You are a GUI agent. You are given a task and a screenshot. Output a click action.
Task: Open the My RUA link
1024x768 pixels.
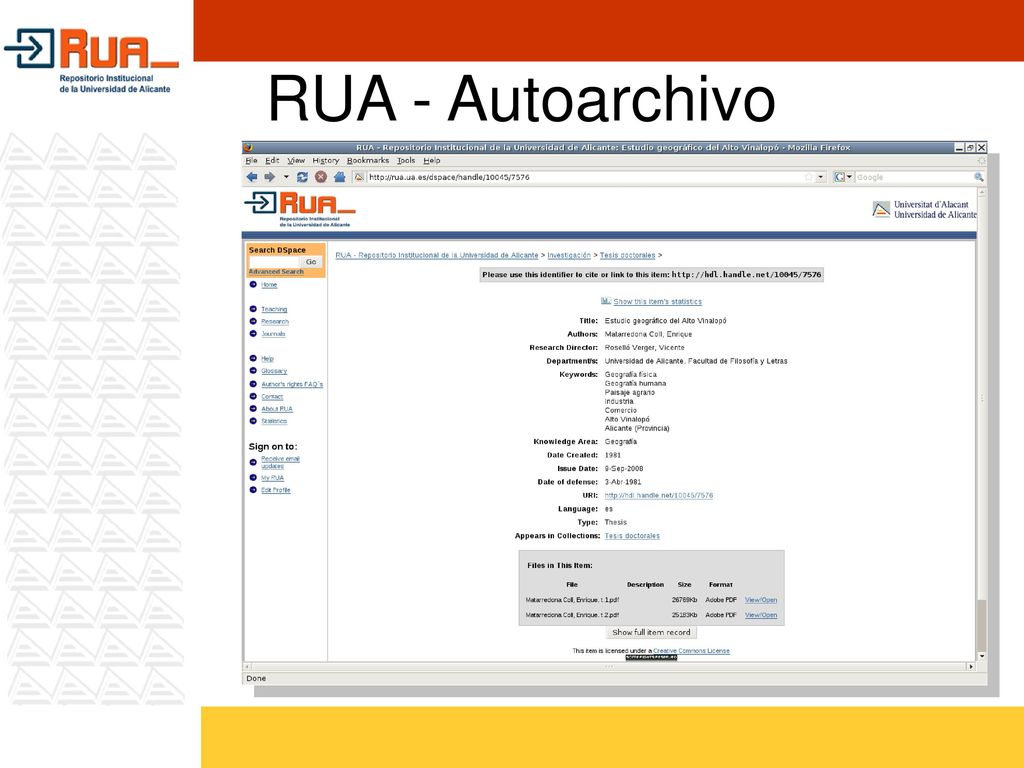coord(272,478)
